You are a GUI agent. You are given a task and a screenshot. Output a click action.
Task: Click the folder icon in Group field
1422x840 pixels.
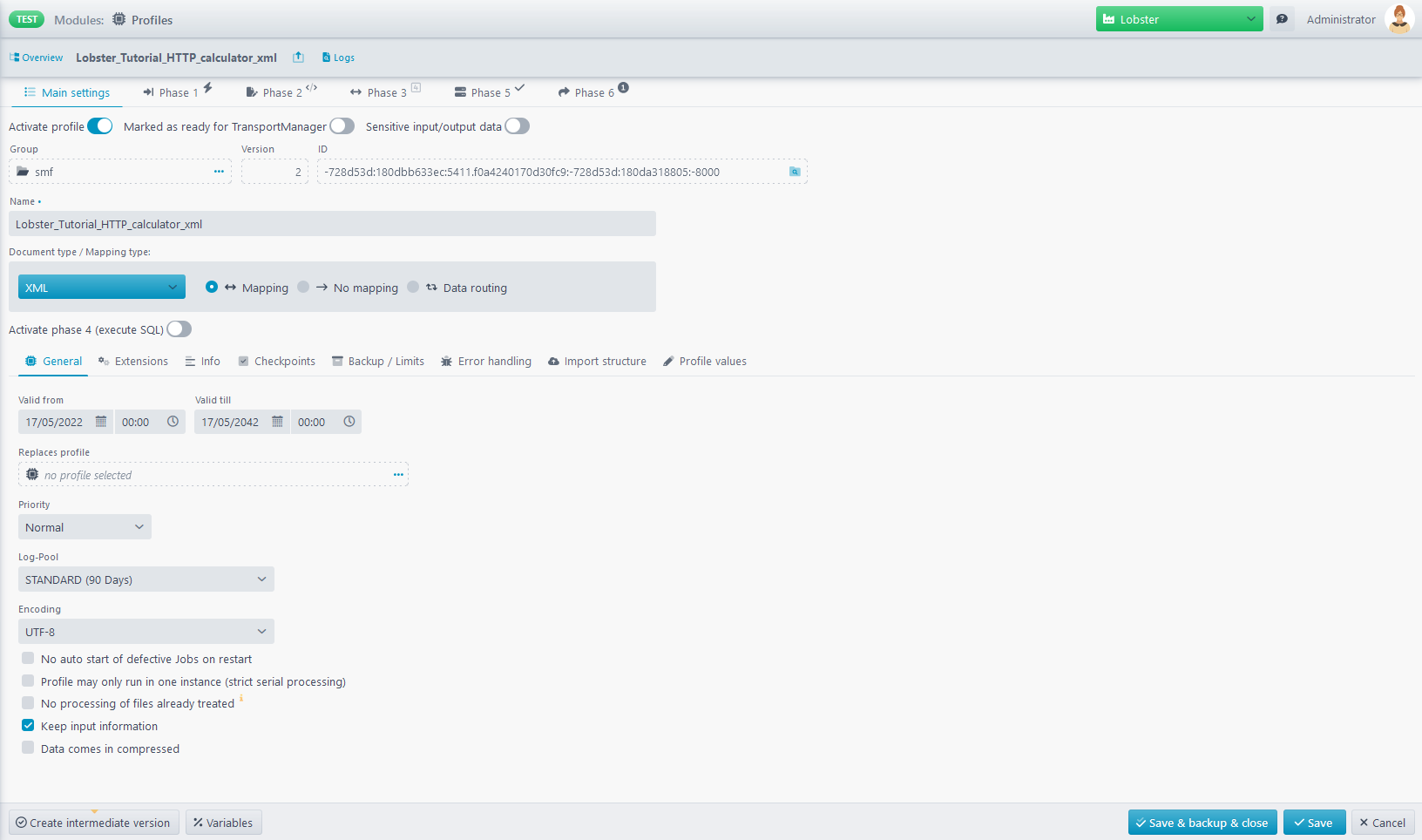(x=23, y=172)
